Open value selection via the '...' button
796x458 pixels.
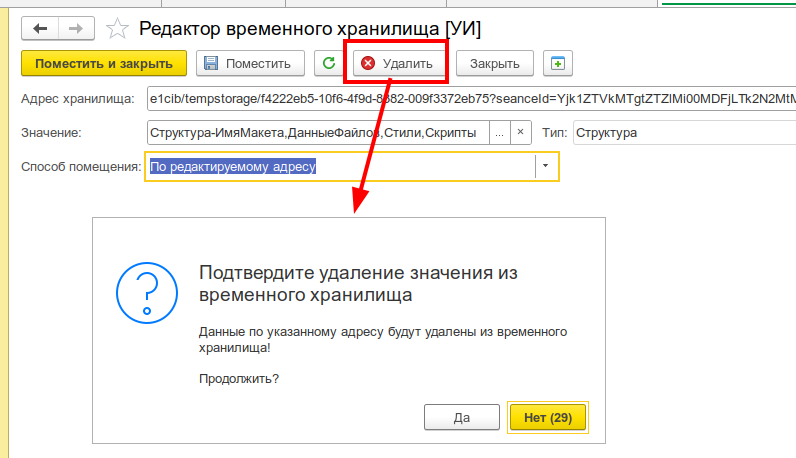coord(500,133)
